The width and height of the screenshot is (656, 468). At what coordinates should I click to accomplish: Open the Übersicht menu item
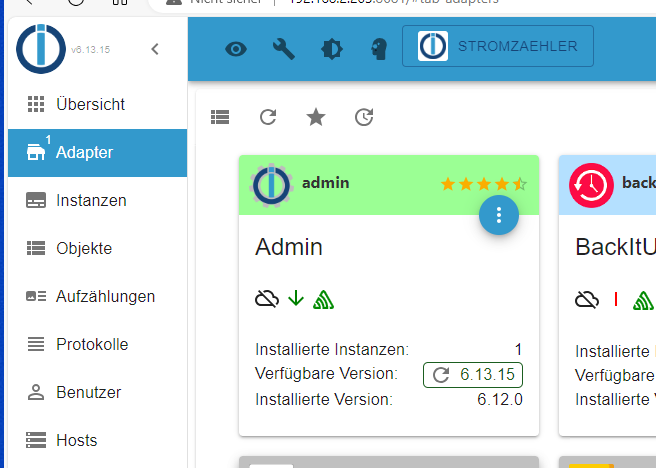click(x=97, y=104)
